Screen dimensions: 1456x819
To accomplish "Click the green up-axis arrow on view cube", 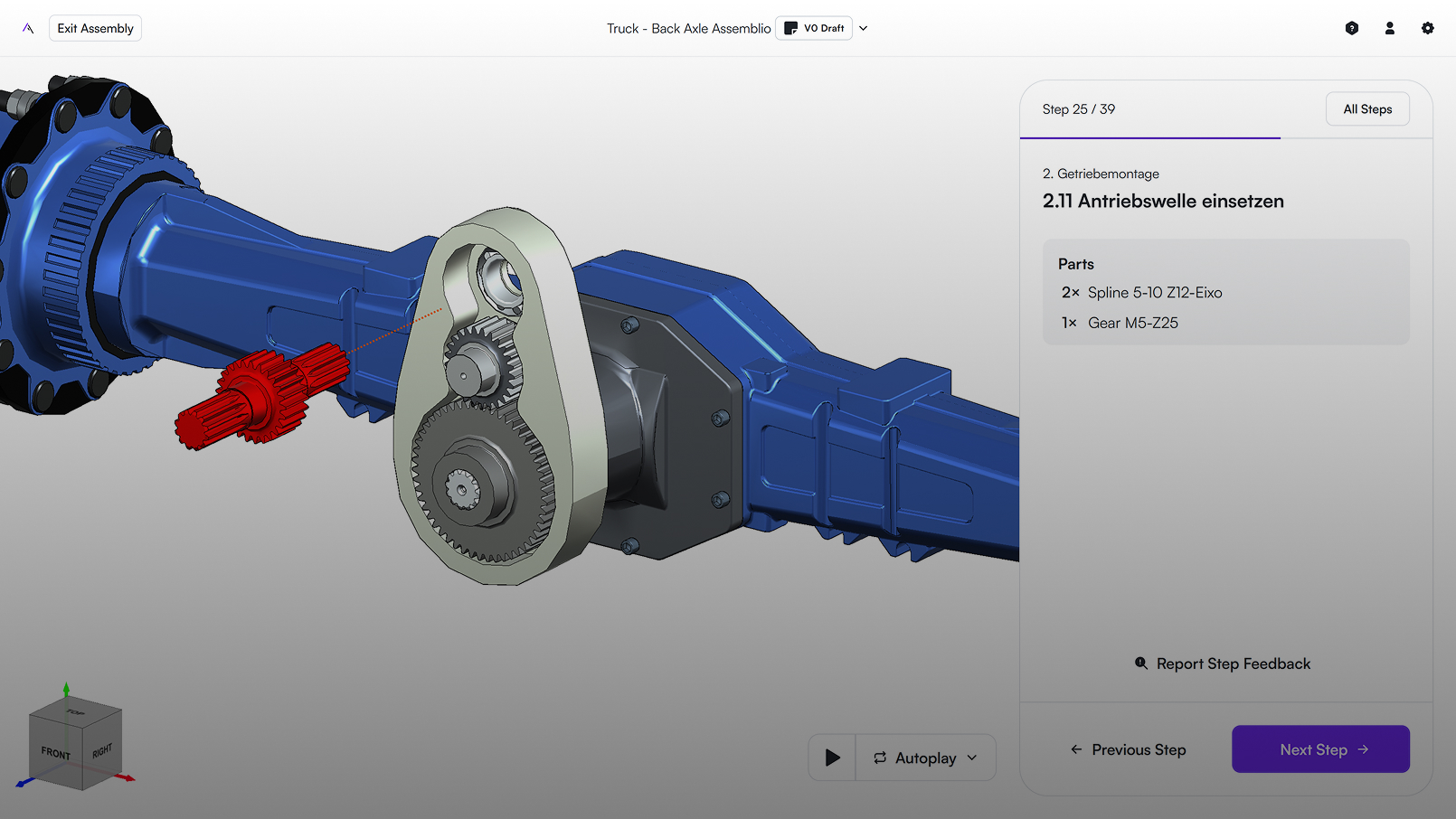I will [x=66, y=691].
